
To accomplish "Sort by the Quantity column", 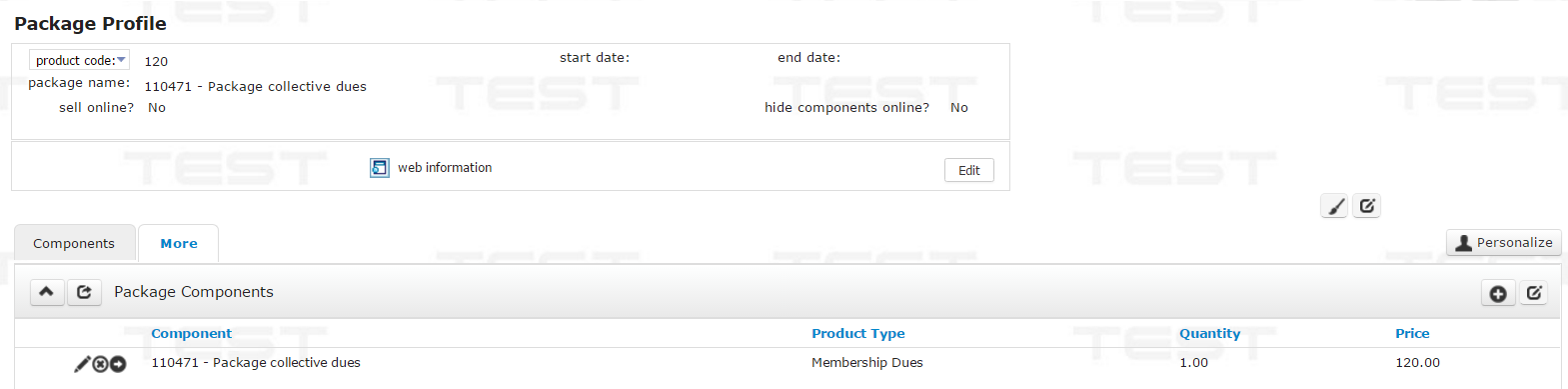I will coord(1209,334).
